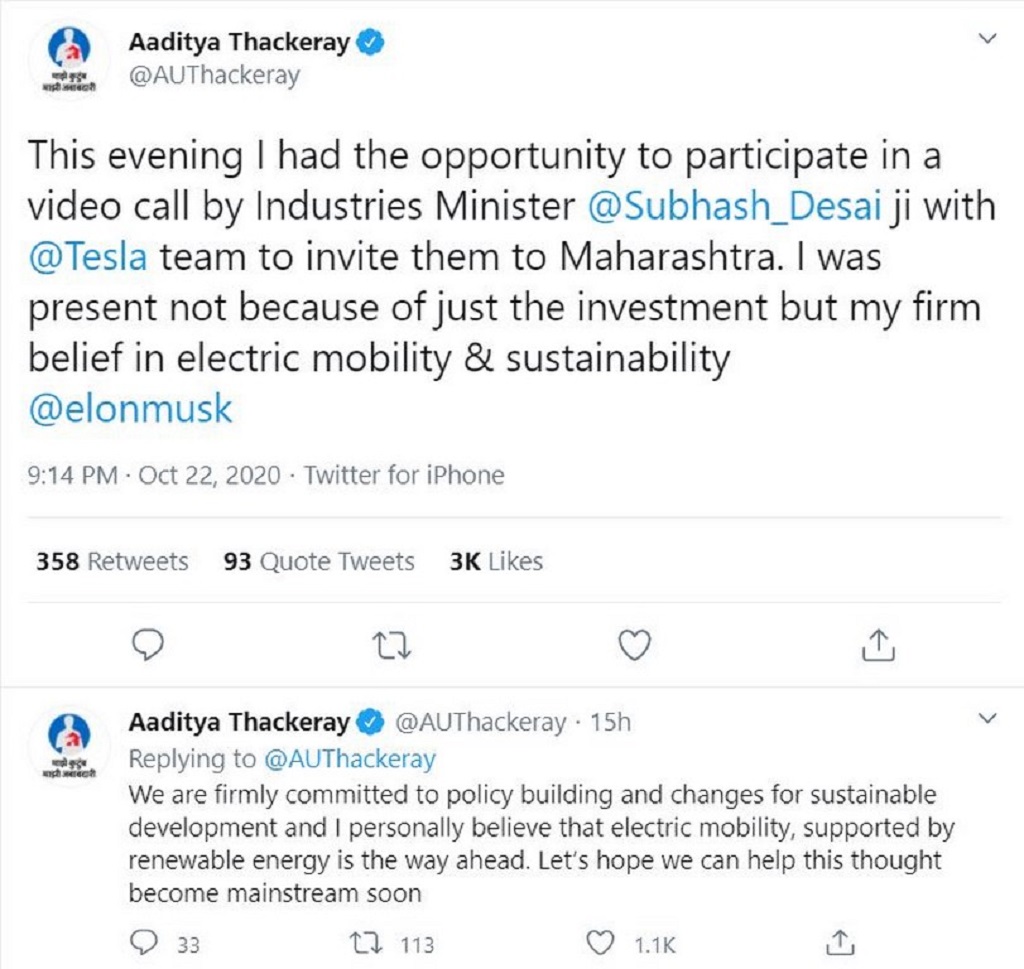Like the reply with 1.1K likes

pos(598,941)
